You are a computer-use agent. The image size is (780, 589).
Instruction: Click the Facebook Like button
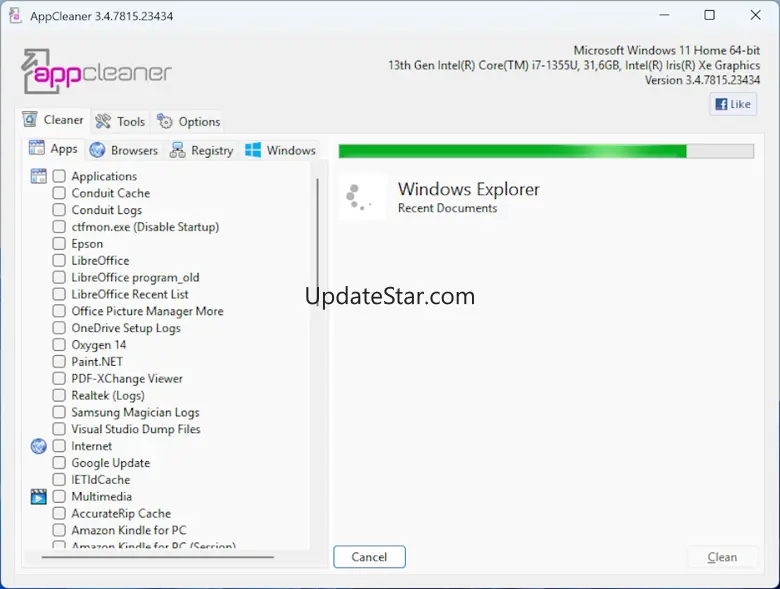[733, 104]
